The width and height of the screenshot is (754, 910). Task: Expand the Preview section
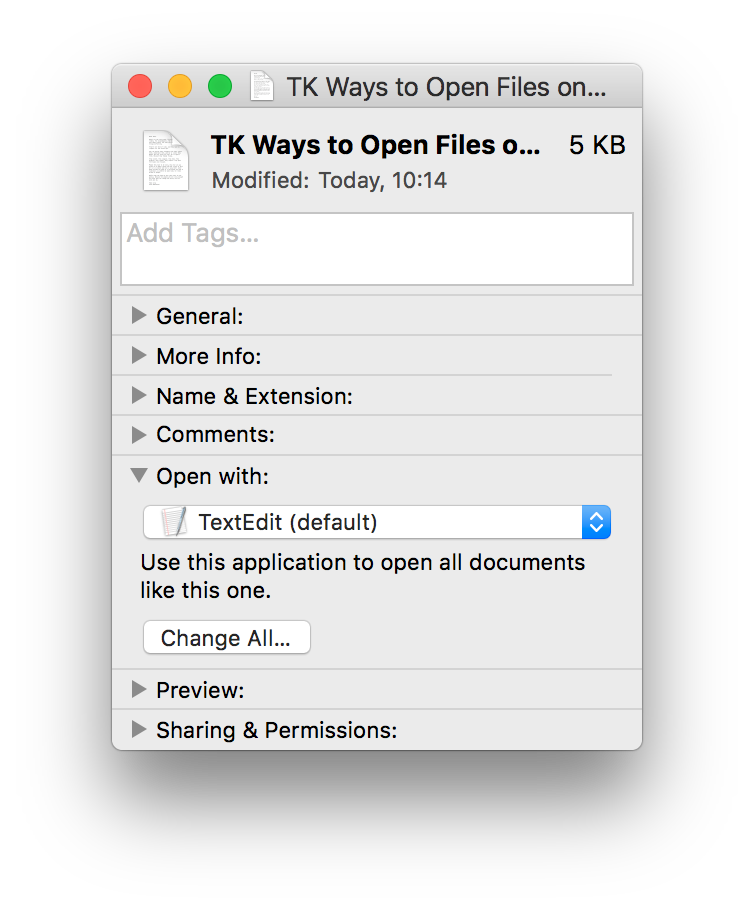coord(139,690)
